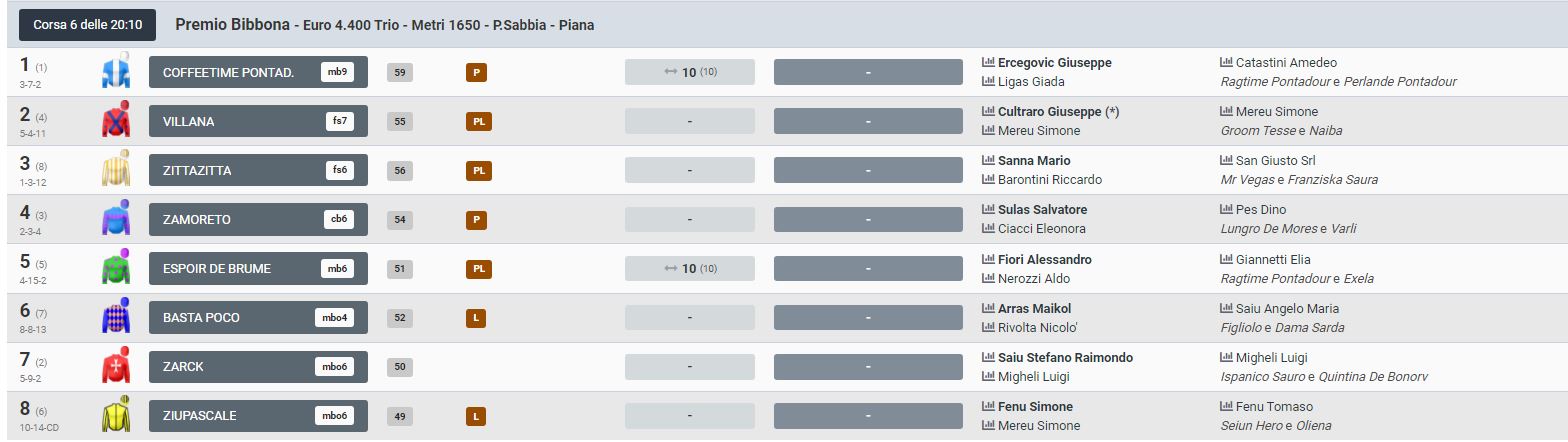
Task: Click the PL badge on Villana's row
Action: coord(478,122)
